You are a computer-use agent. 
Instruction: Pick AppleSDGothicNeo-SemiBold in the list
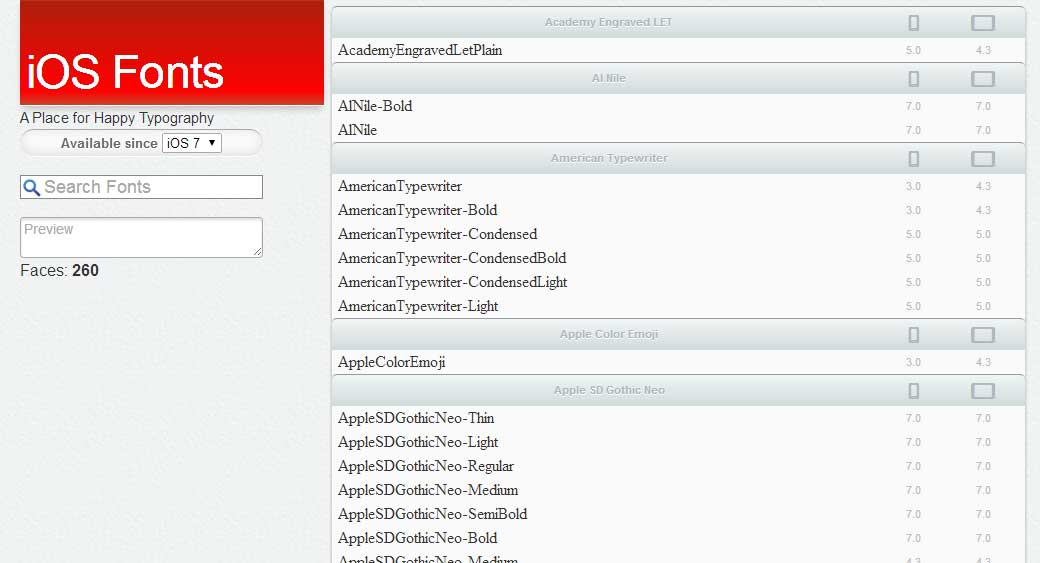coord(432,514)
